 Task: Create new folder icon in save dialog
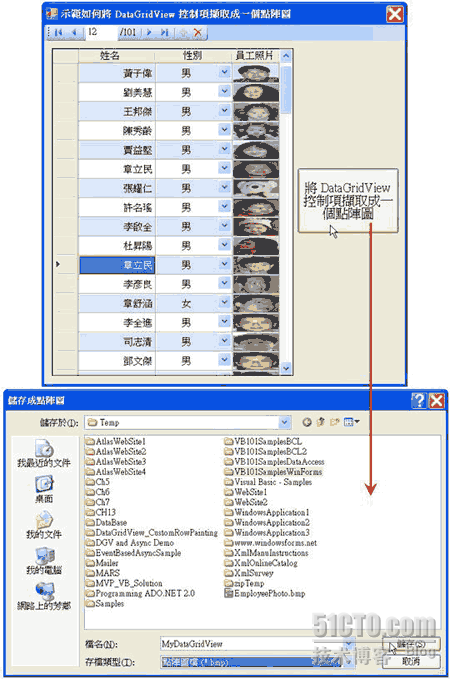[x=334, y=422]
